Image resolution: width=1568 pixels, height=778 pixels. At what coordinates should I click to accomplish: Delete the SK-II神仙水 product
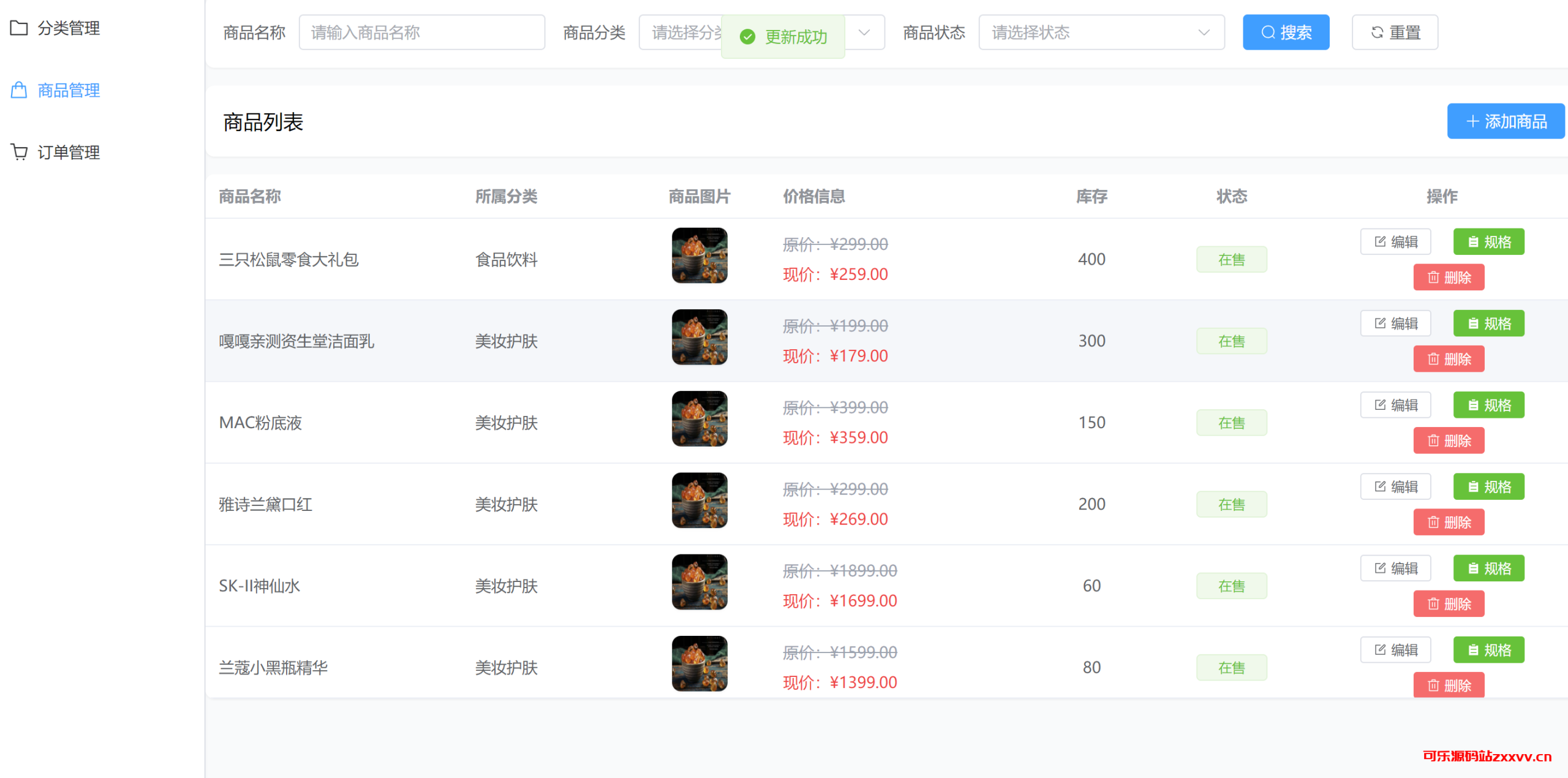1449,603
